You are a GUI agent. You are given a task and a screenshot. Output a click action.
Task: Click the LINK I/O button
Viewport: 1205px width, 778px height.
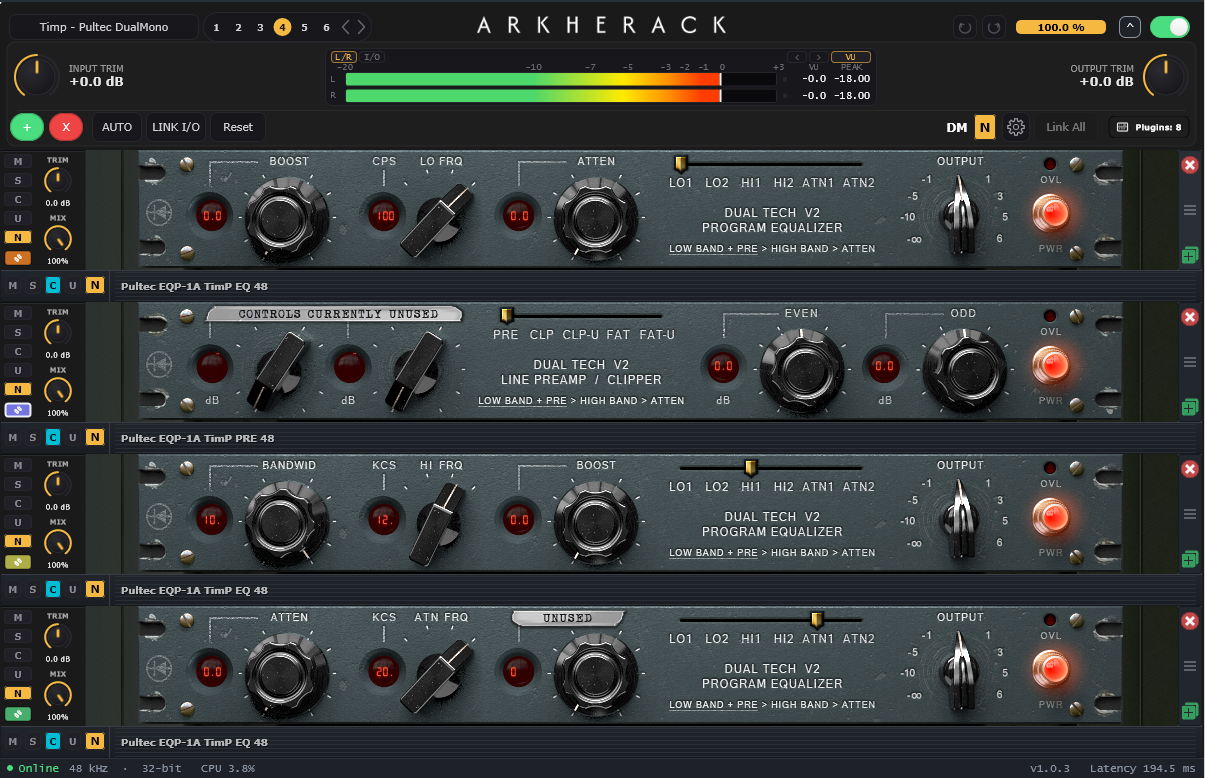click(x=176, y=127)
